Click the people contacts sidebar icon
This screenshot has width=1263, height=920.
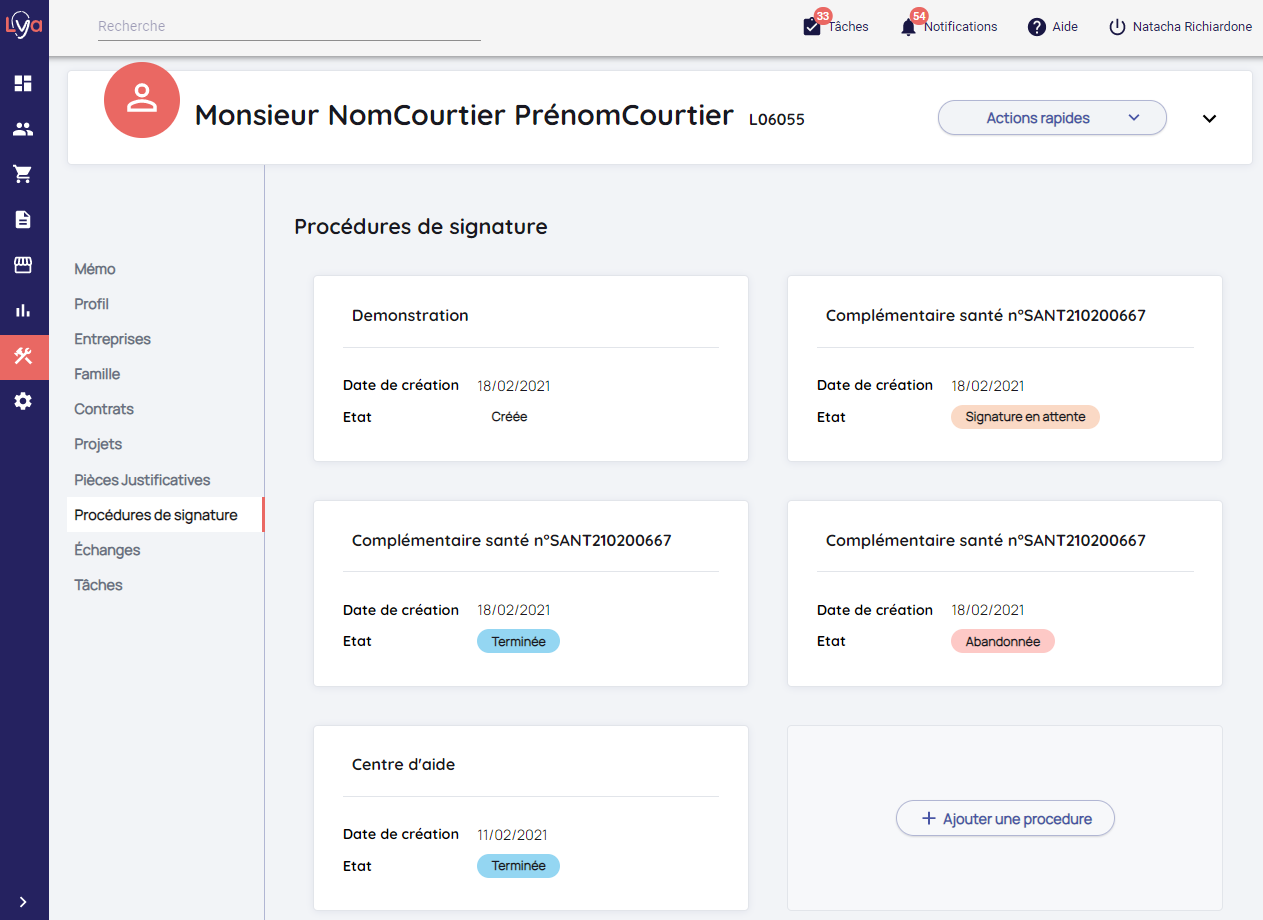point(23,129)
